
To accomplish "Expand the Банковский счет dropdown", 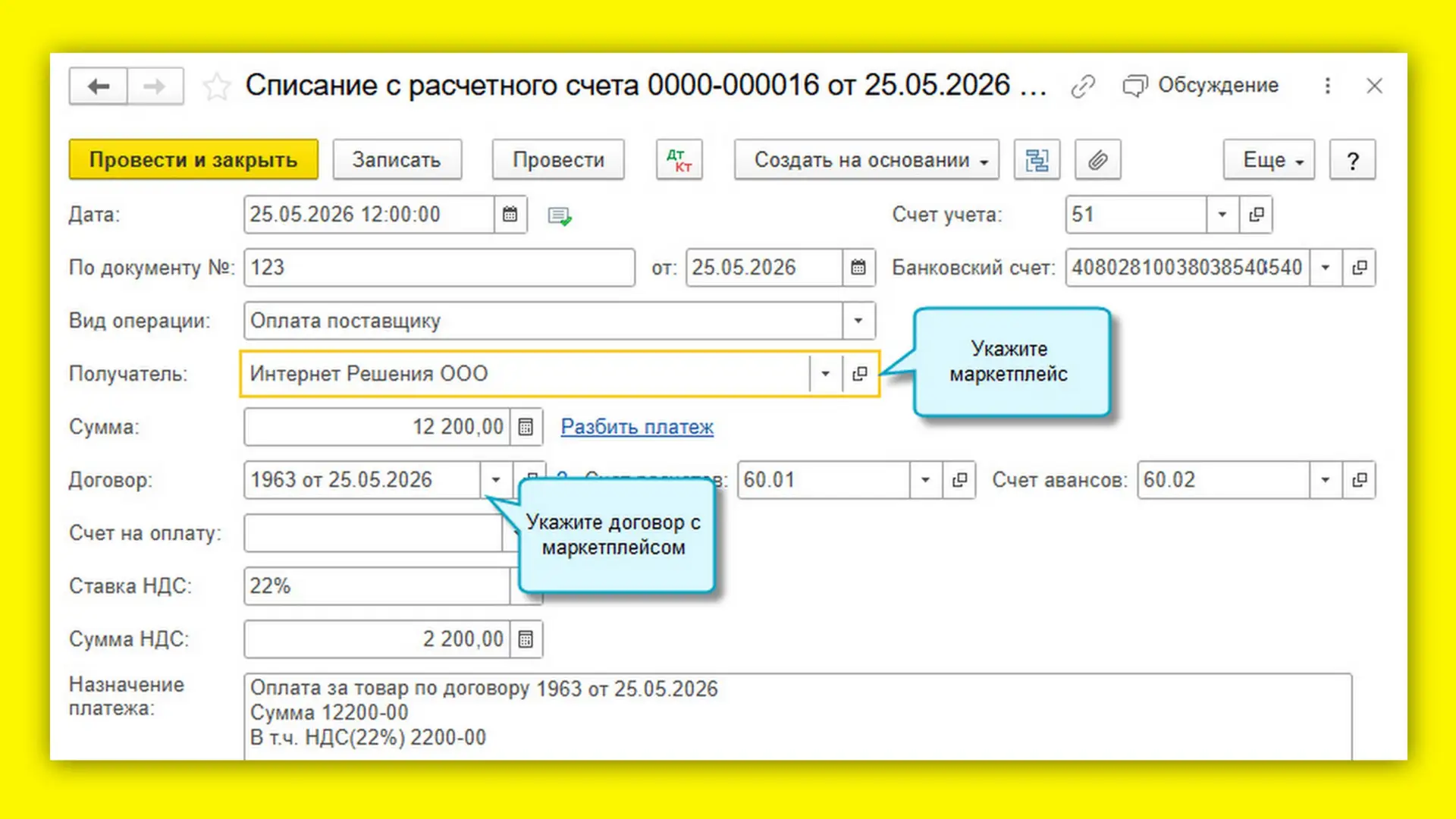I will coord(1325,268).
